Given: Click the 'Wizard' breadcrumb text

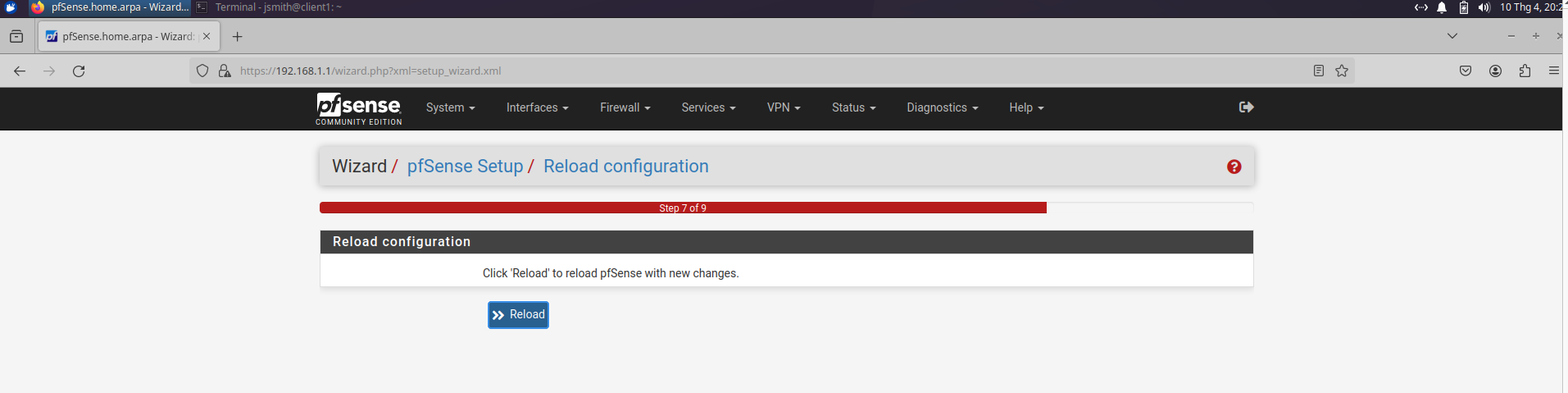Looking at the screenshot, I should (359, 167).
